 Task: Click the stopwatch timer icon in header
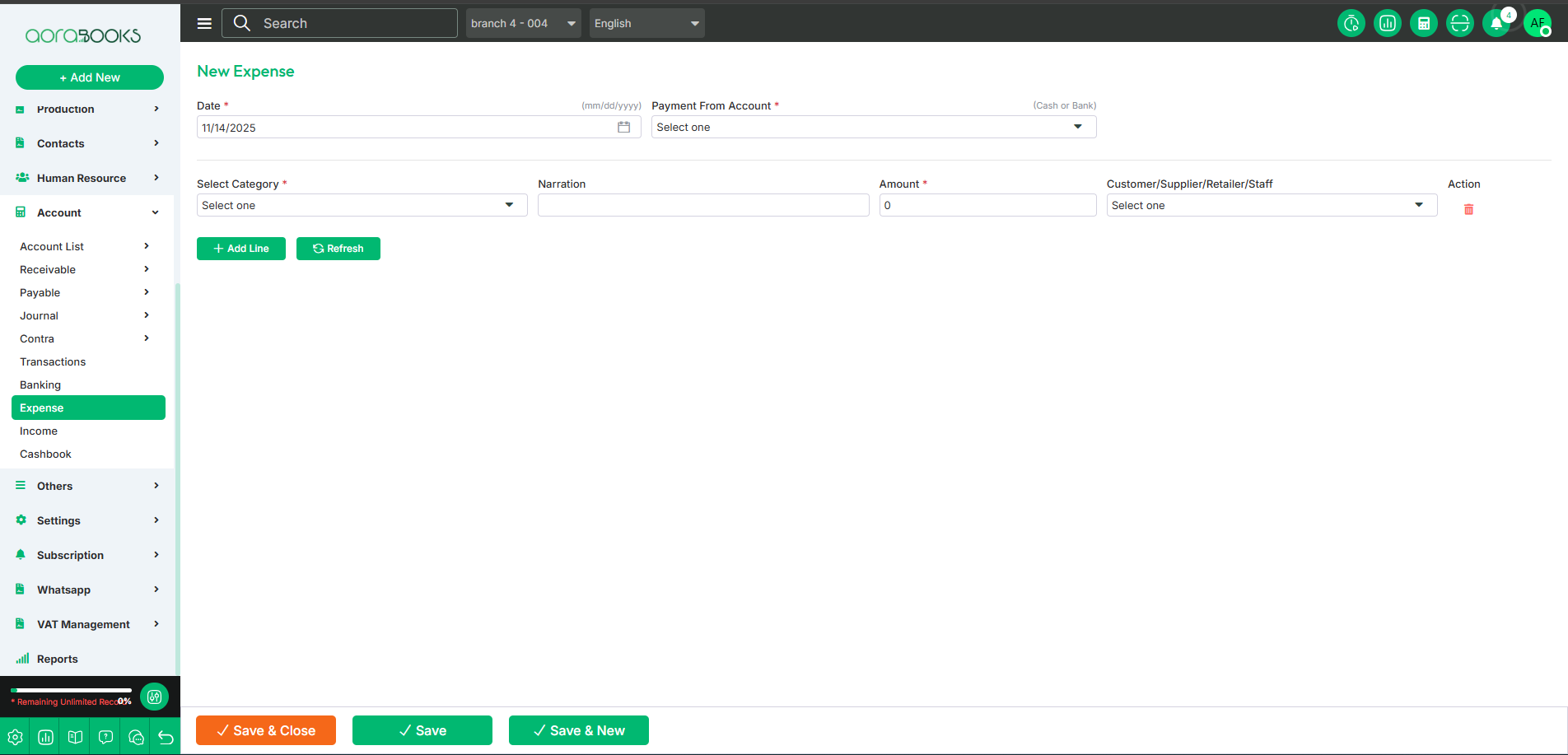(1351, 23)
